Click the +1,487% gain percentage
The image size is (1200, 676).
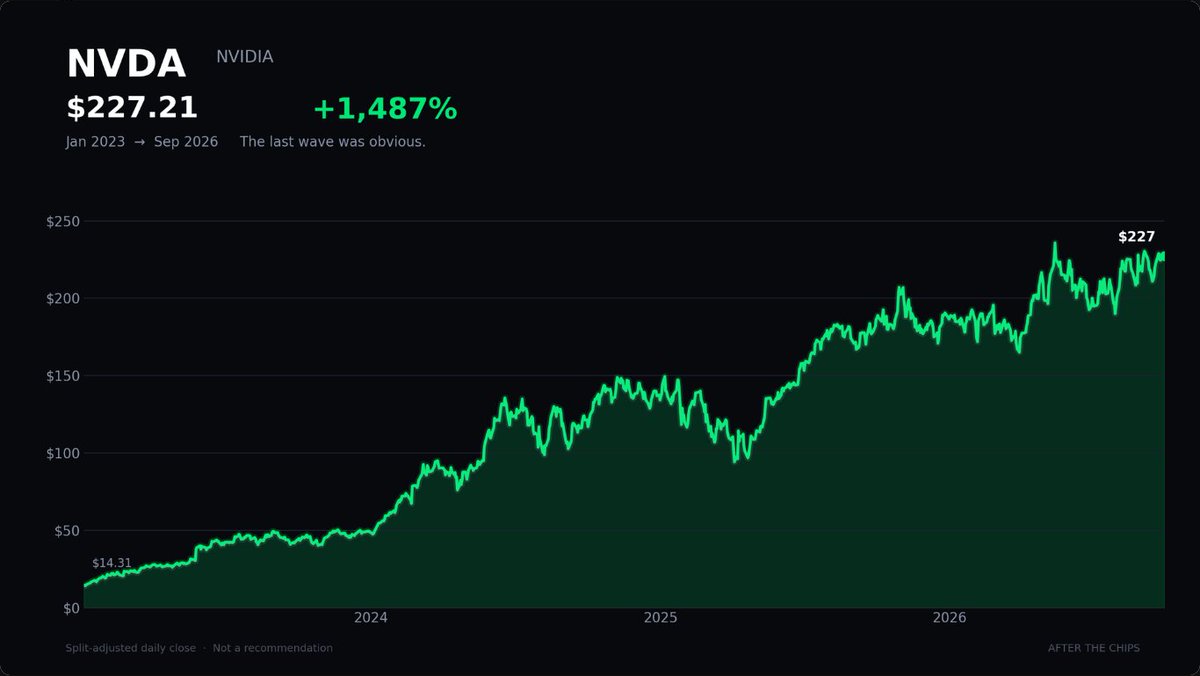click(385, 109)
